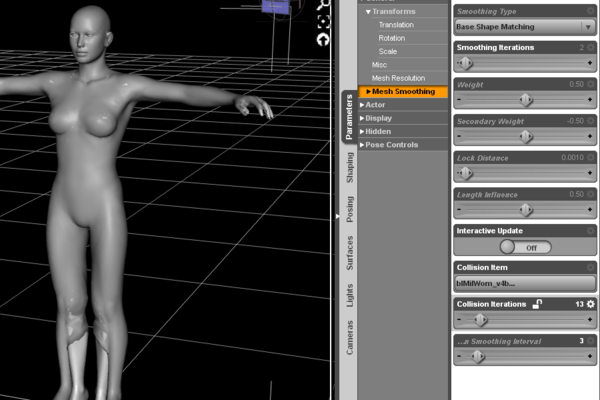This screenshot has height=400, width=600.
Task: Open the Collision Iterations gear settings
Action: point(591,304)
